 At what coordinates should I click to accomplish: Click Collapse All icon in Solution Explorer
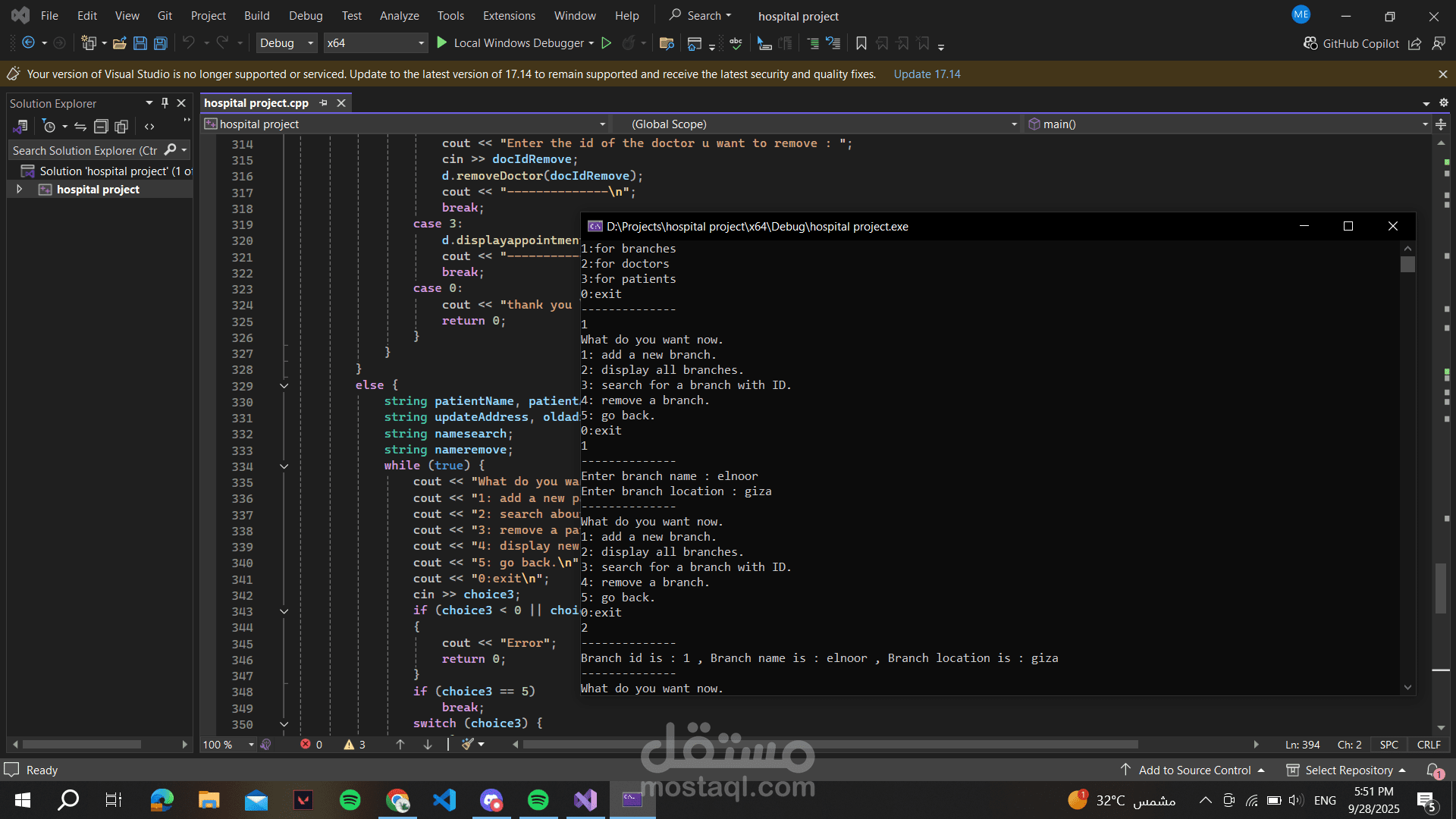[x=101, y=127]
